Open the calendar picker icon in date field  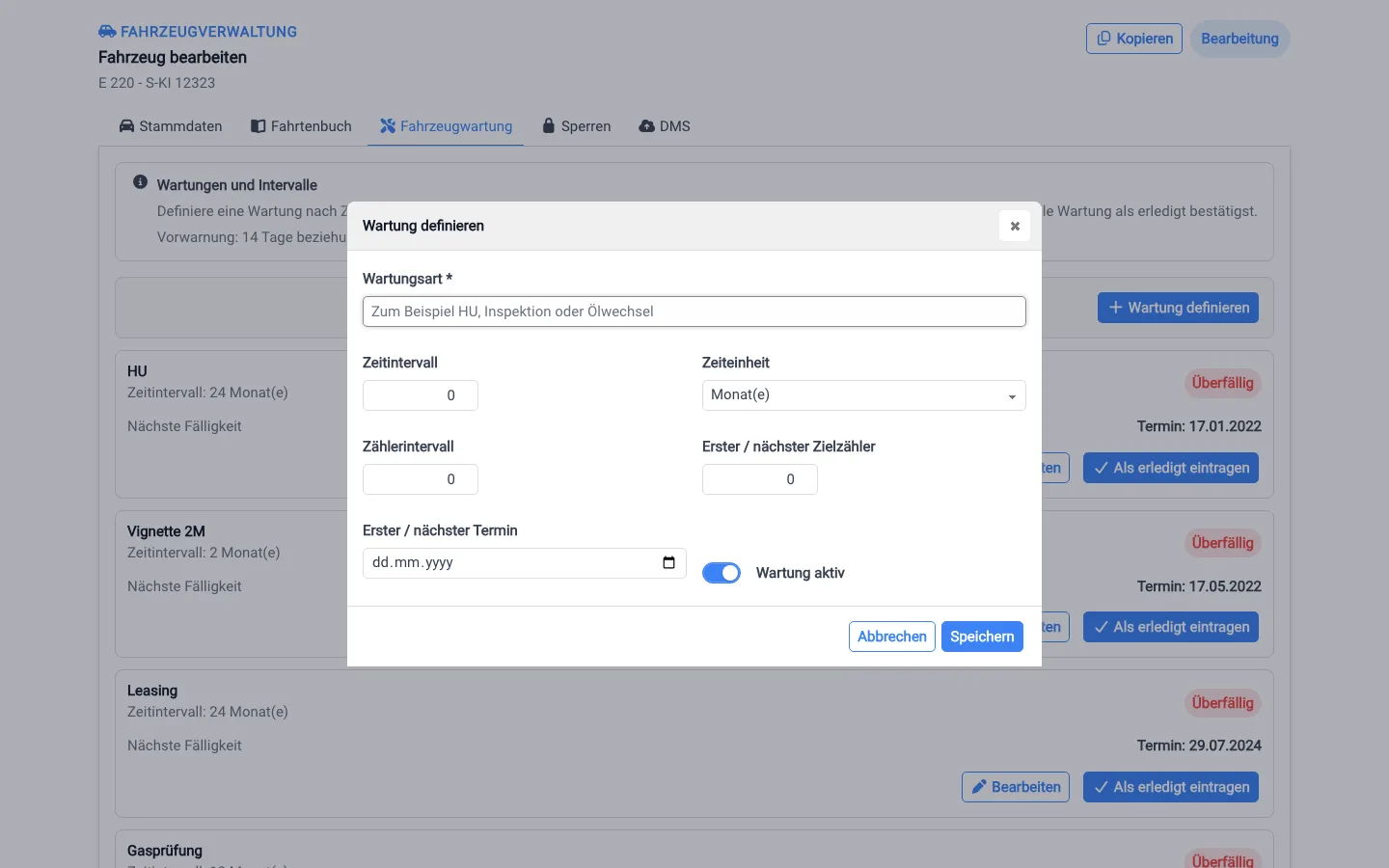668,562
